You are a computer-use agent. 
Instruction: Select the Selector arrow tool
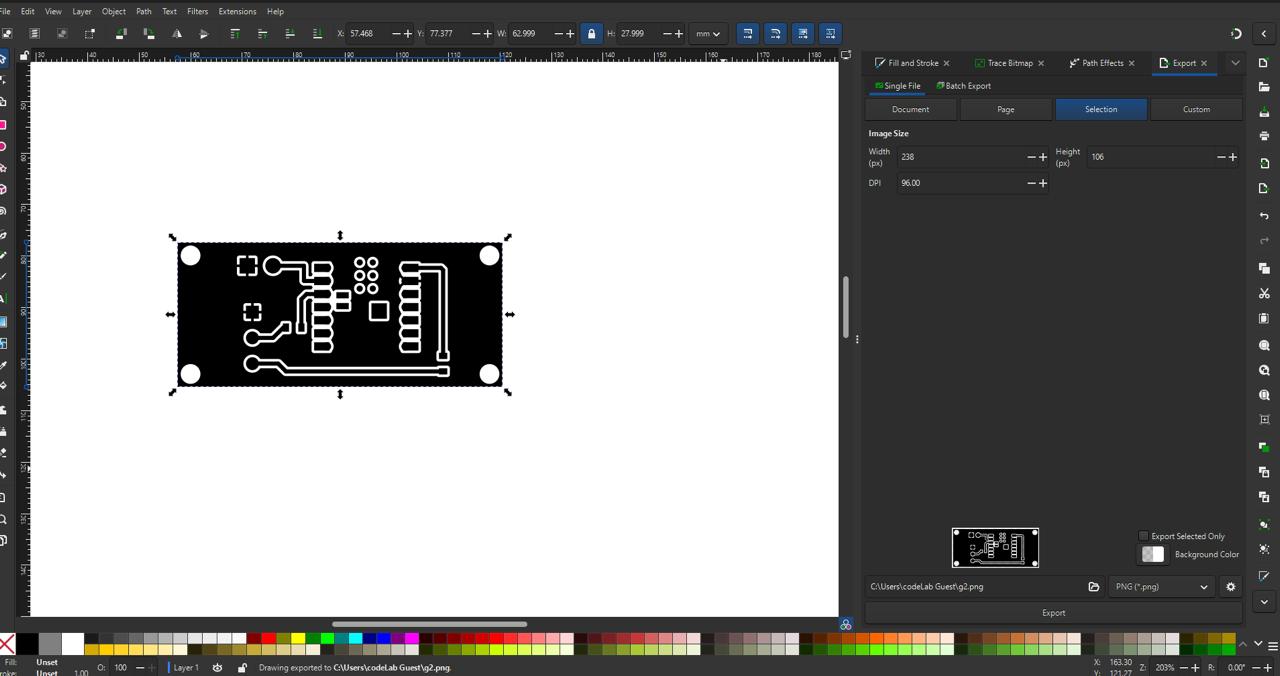point(4,59)
